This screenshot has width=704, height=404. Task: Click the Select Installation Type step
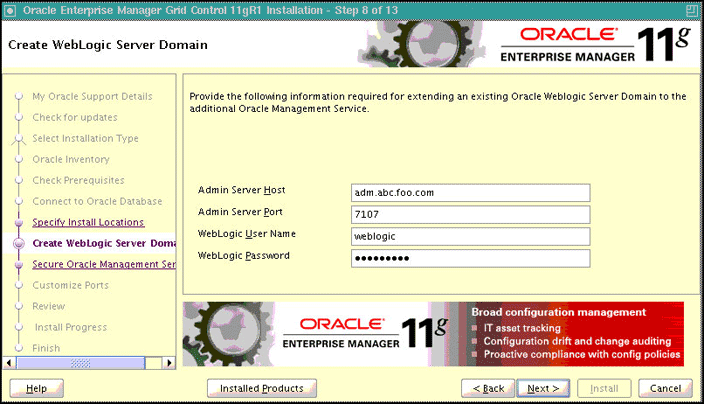[85, 138]
